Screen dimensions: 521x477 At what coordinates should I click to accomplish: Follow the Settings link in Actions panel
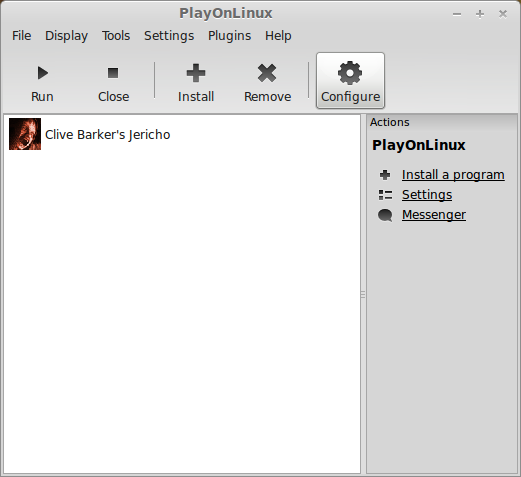click(427, 195)
